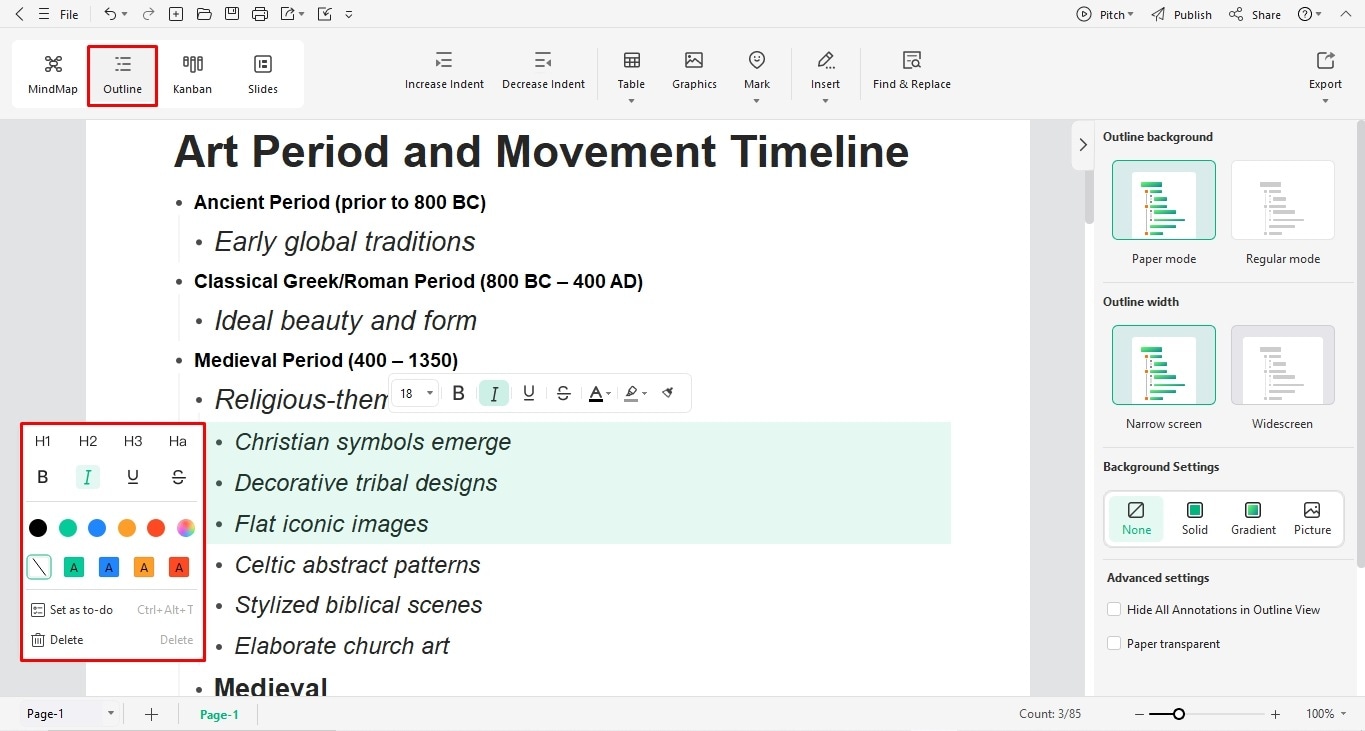Open the Mark dropdown
The image size is (1365, 731).
tap(757, 76)
